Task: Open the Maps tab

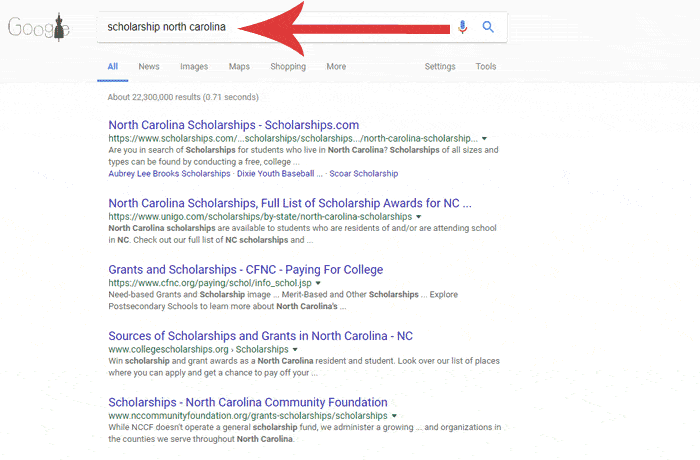Action: pyautogui.click(x=239, y=67)
